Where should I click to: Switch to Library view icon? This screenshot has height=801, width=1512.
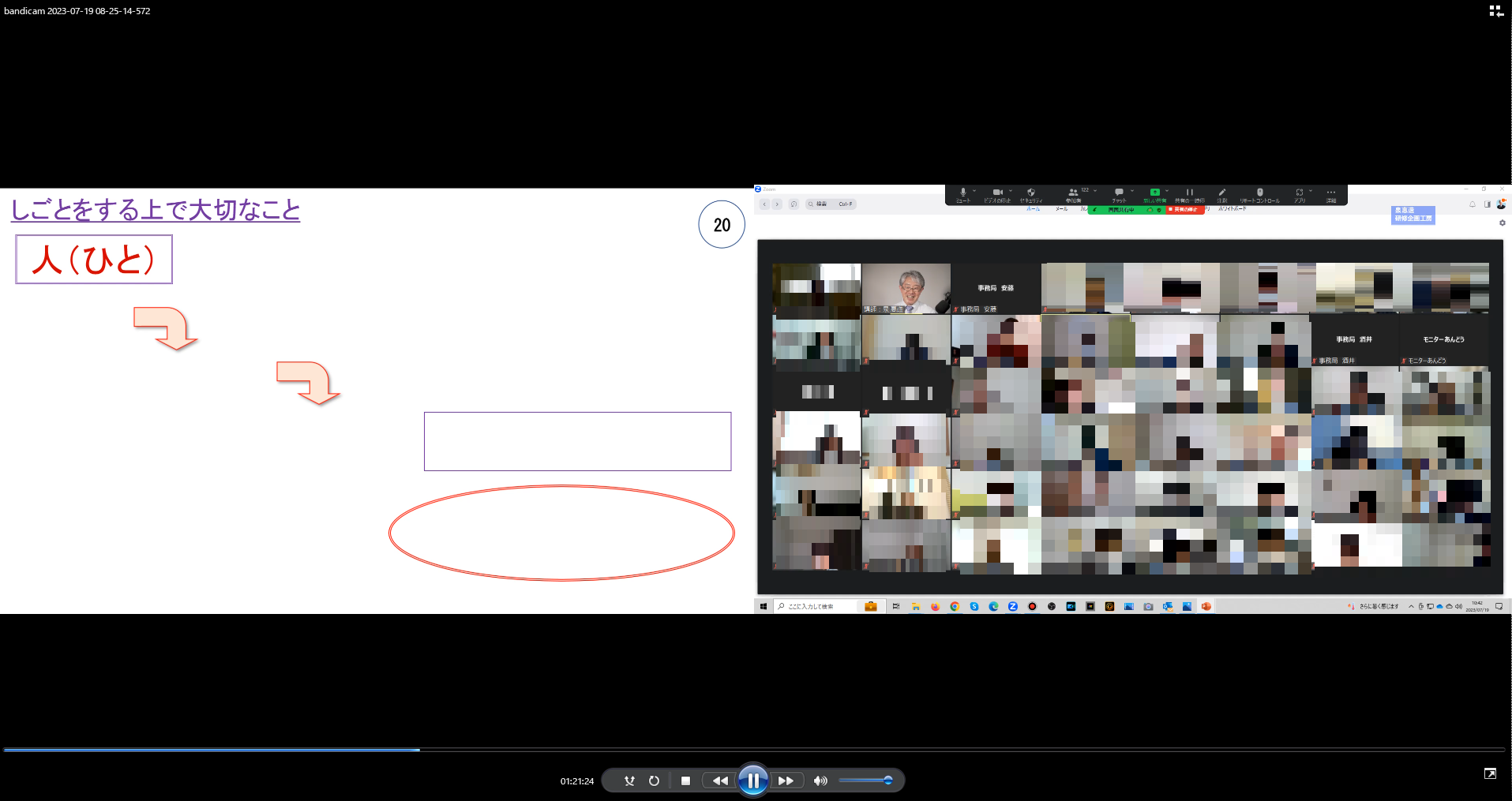click(x=1495, y=11)
